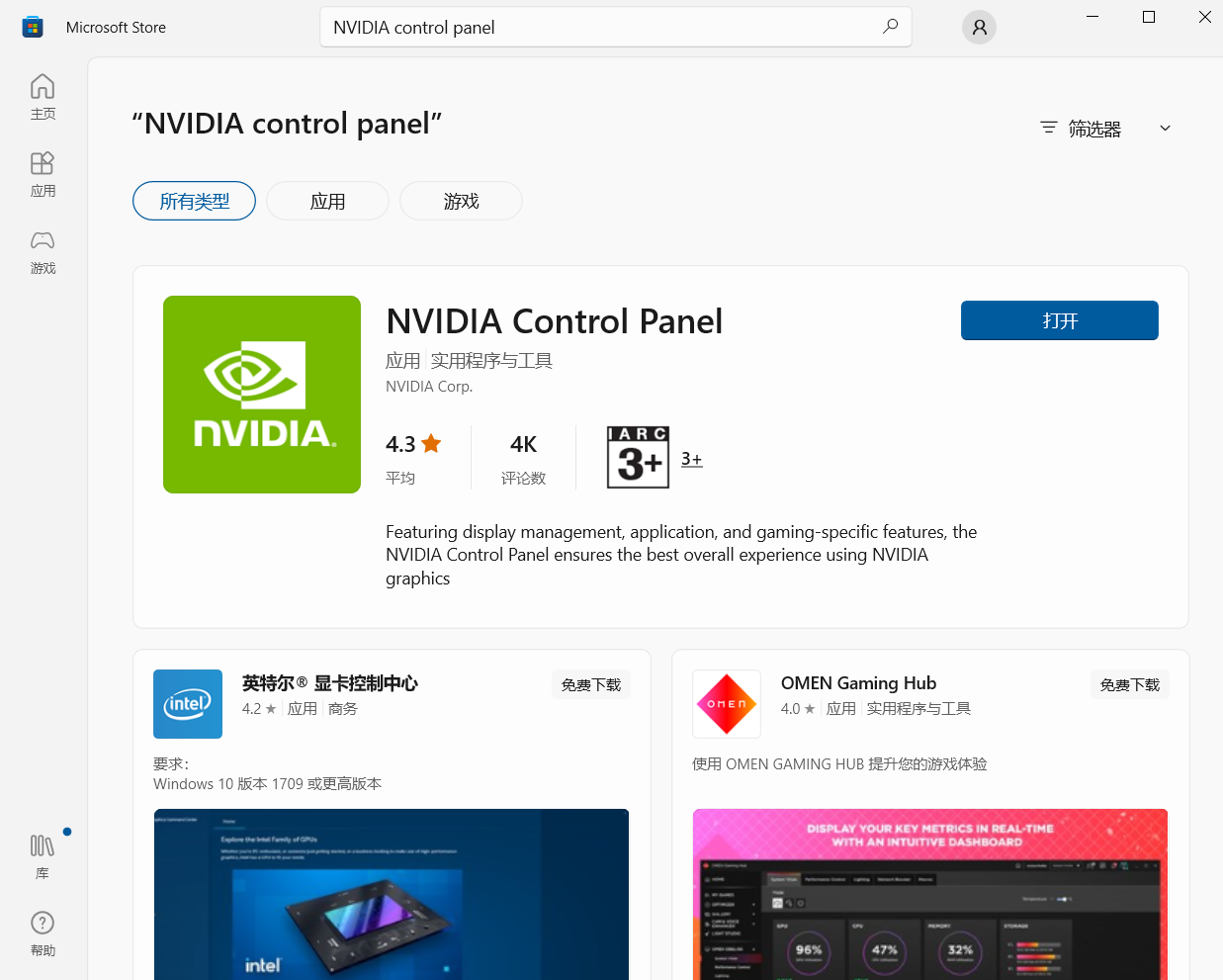
Task: Minimize the Microsoft Store window
Action: click(1092, 17)
